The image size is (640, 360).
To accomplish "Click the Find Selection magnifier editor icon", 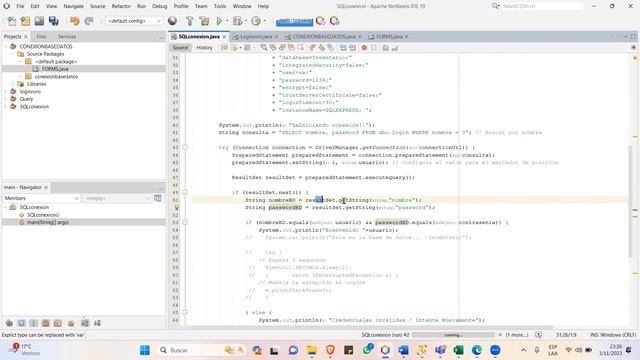I will coord(264,48).
